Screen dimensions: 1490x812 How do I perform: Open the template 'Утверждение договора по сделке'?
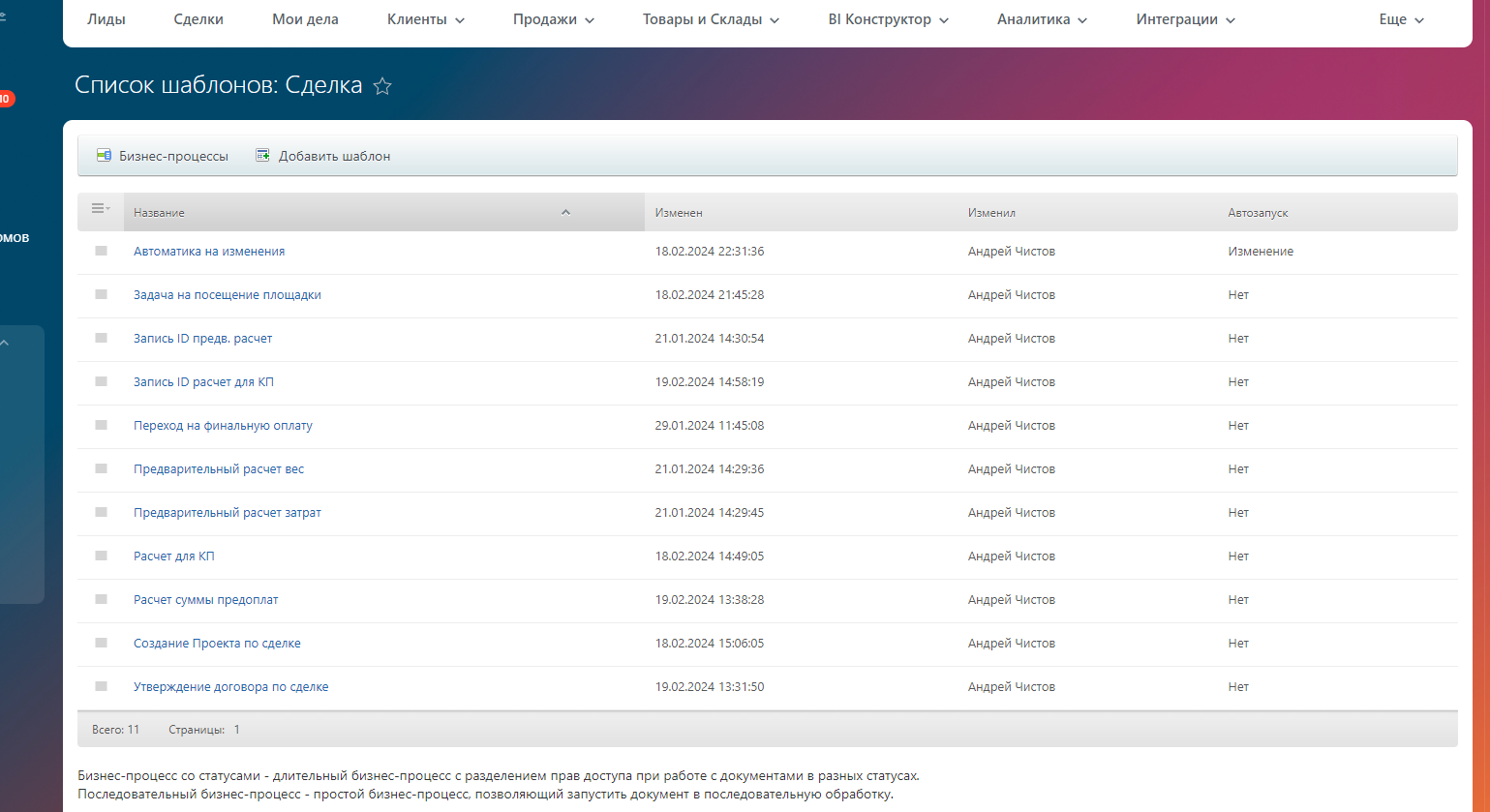point(231,686)
